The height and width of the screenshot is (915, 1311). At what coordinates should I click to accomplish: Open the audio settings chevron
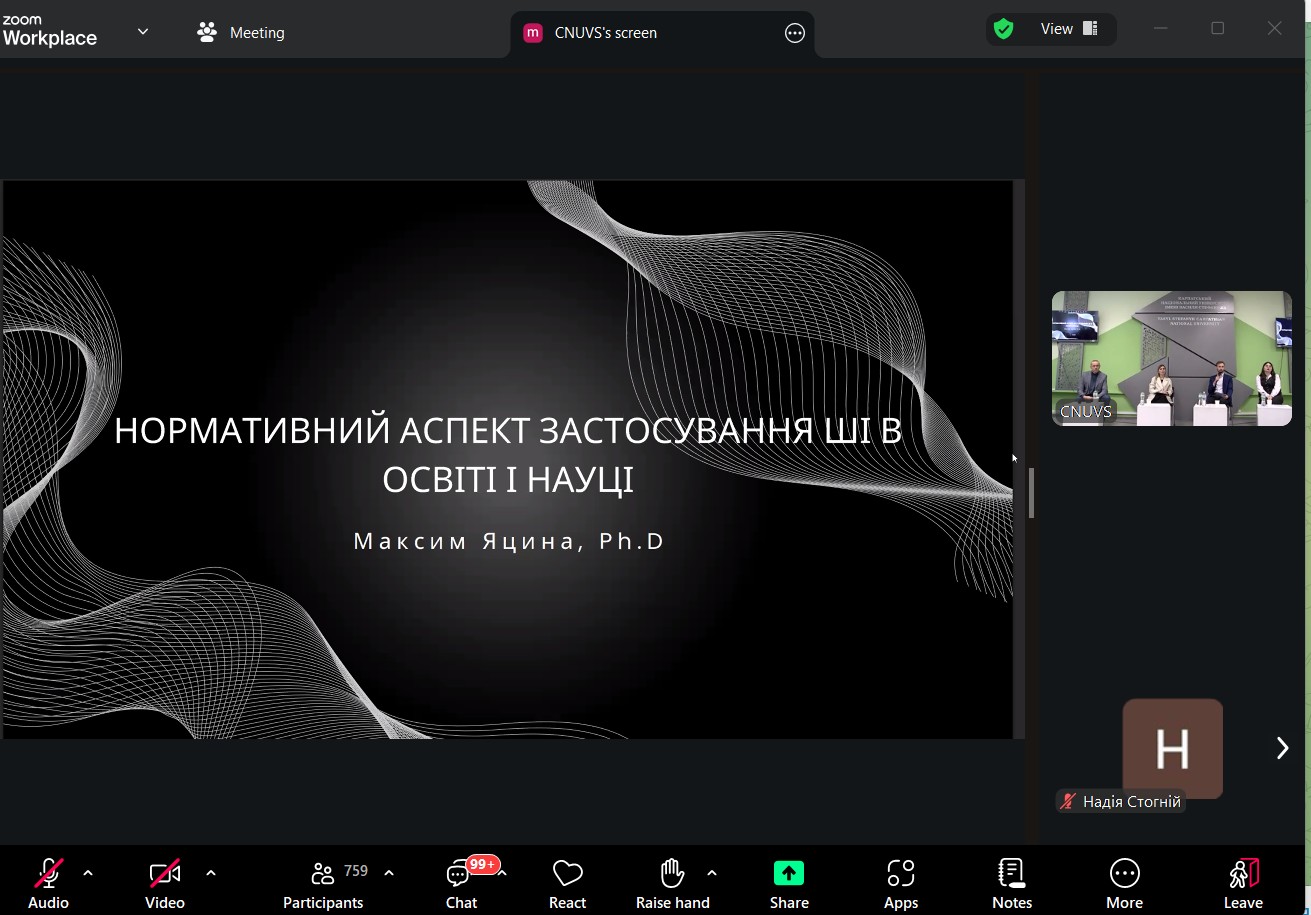tap(88, 872)
